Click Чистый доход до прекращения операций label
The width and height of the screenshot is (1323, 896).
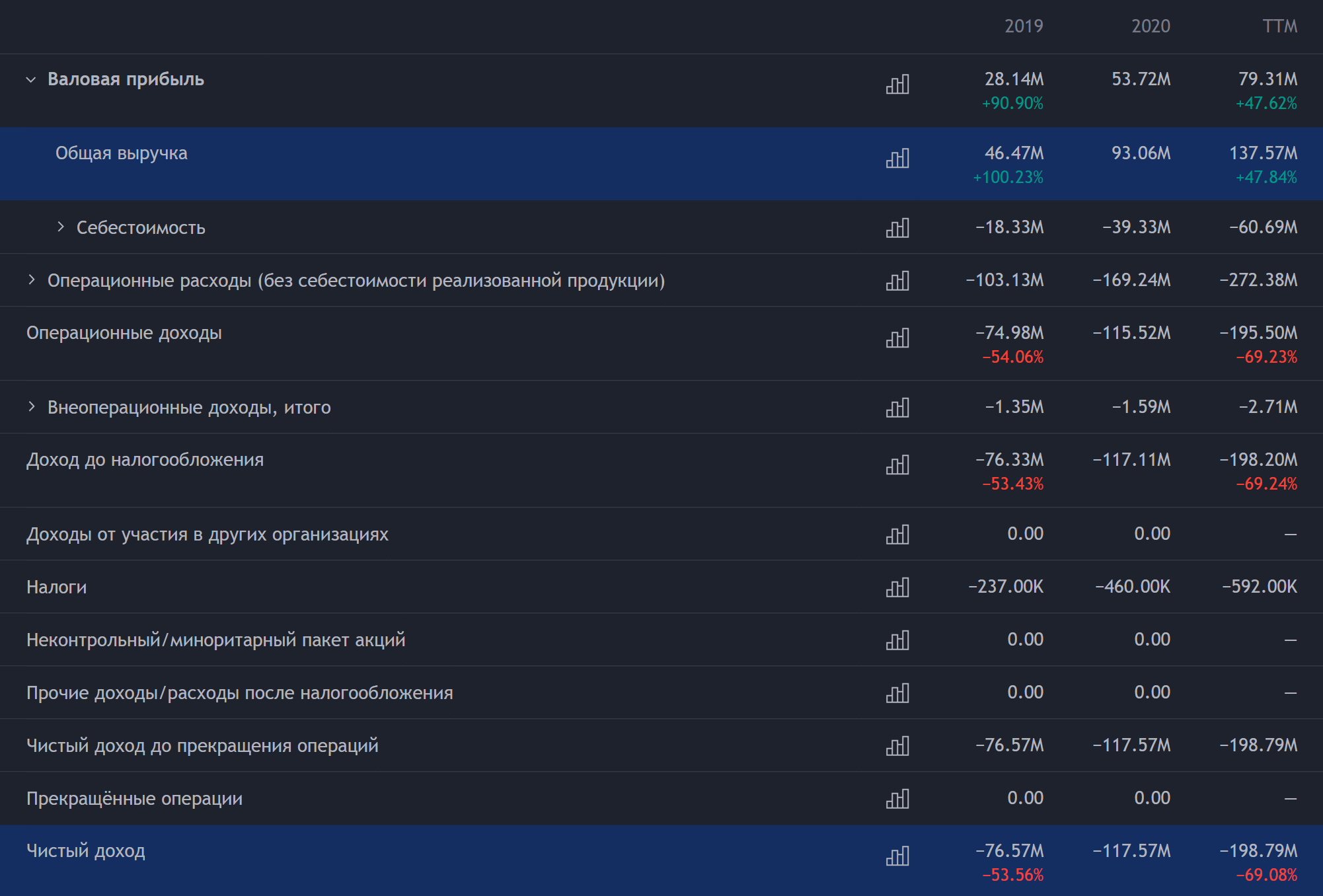click(x=202, y=746)
